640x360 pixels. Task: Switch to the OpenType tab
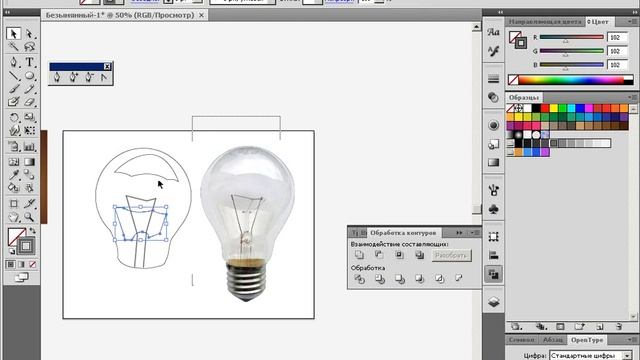click(x=587, y=340)
